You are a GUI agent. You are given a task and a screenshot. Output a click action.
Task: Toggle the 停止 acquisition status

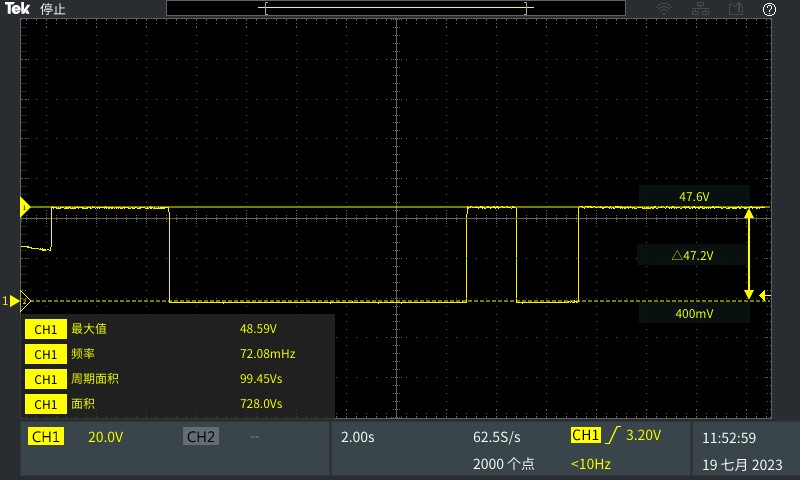[x=53, y=9]
